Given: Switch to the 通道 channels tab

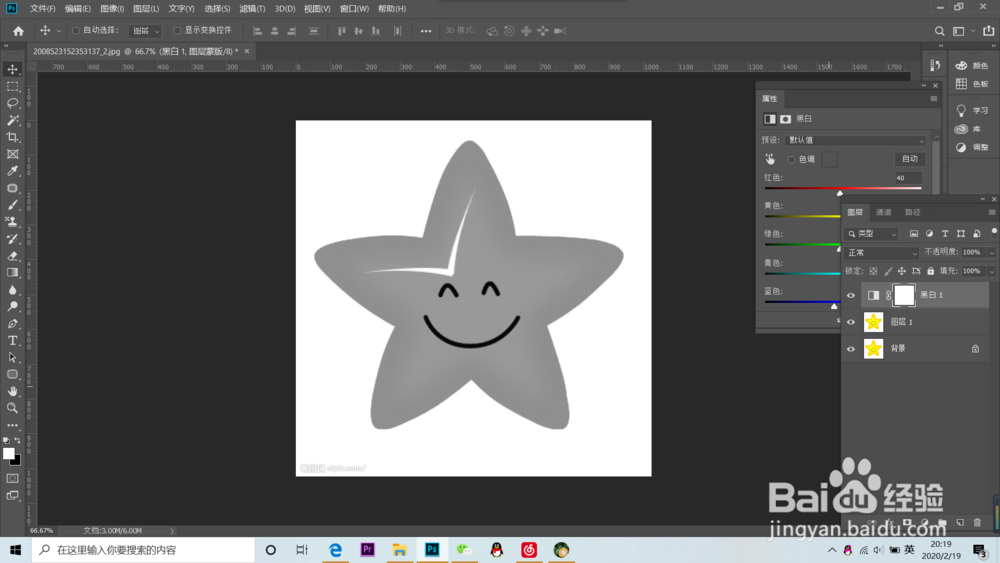Looking at the screenshot, I should point(884,212).
